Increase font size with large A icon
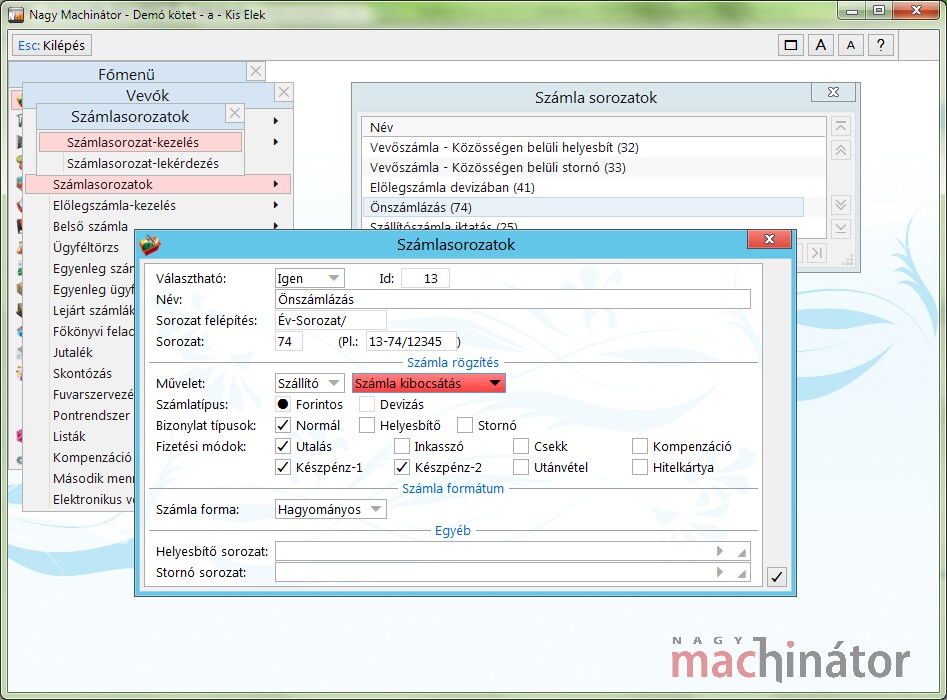The image size is (947, 700). click(821, 45)
